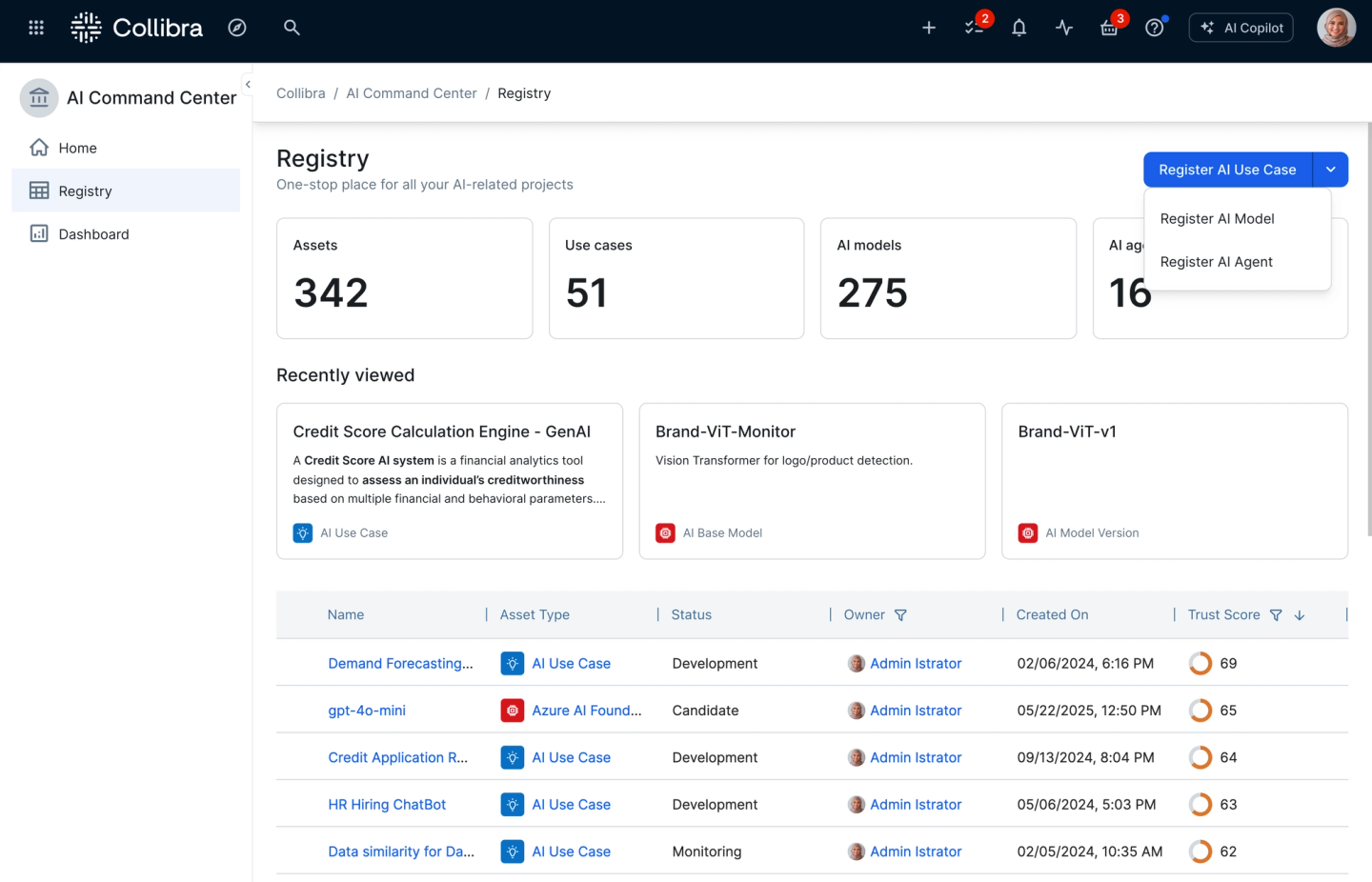Open global search
This screenshot has width=1372, height=882.
tap(292, 28)
